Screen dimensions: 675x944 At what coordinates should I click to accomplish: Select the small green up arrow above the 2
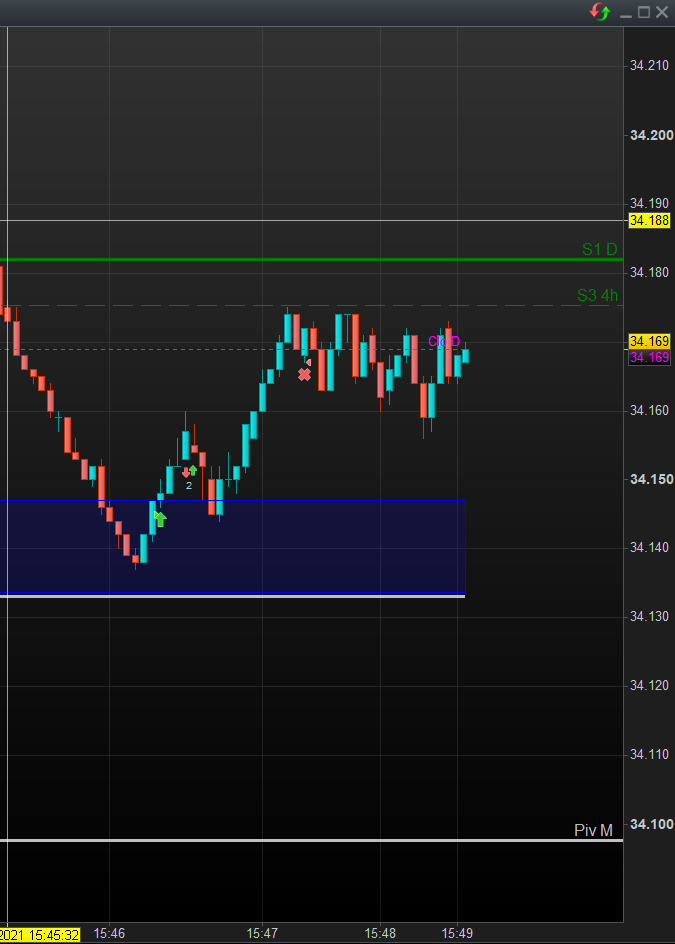click(193, 470)
